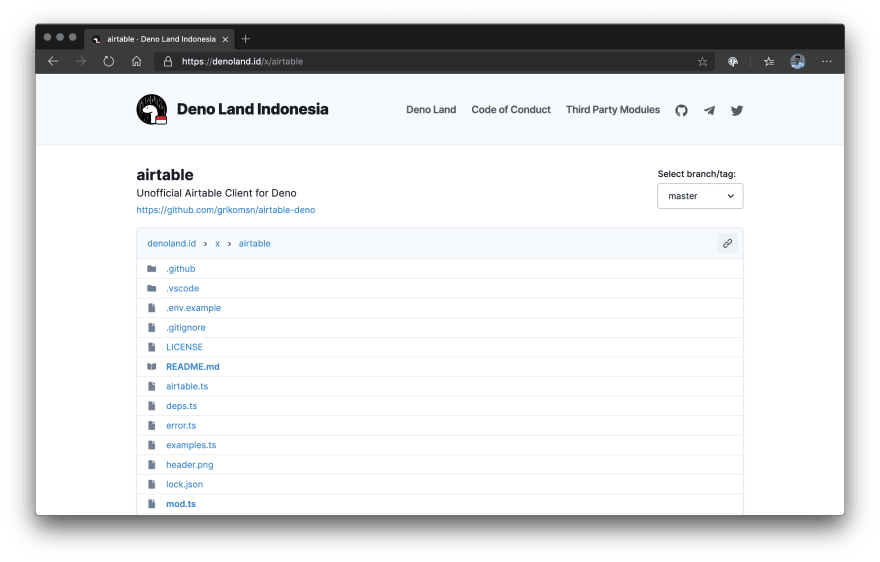Open the browser profile avatar
Viewport: 880px width, 562px height.
(798, 61)
